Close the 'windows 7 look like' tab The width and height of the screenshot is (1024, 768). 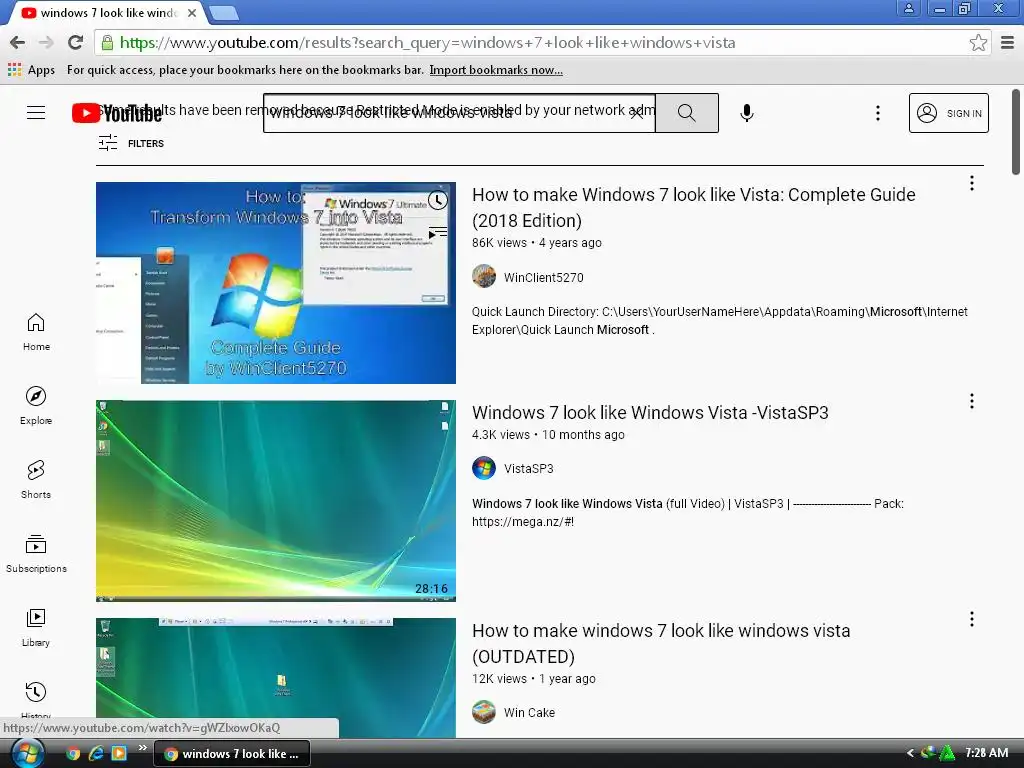click(x=192, y=12)
